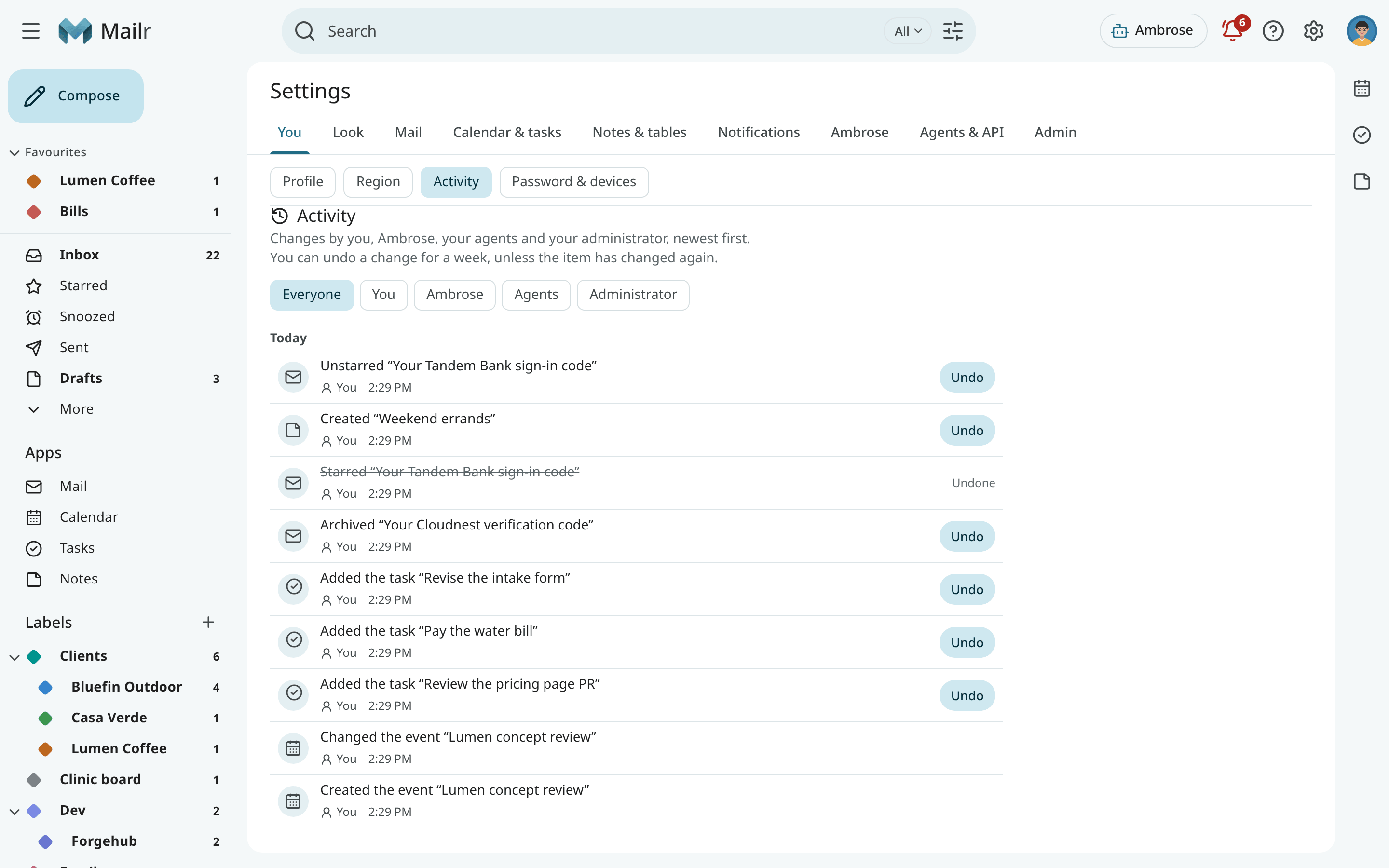The image size is (1389, 868).
Task: Click the Compose button
Action: click(x=76, y=96)
